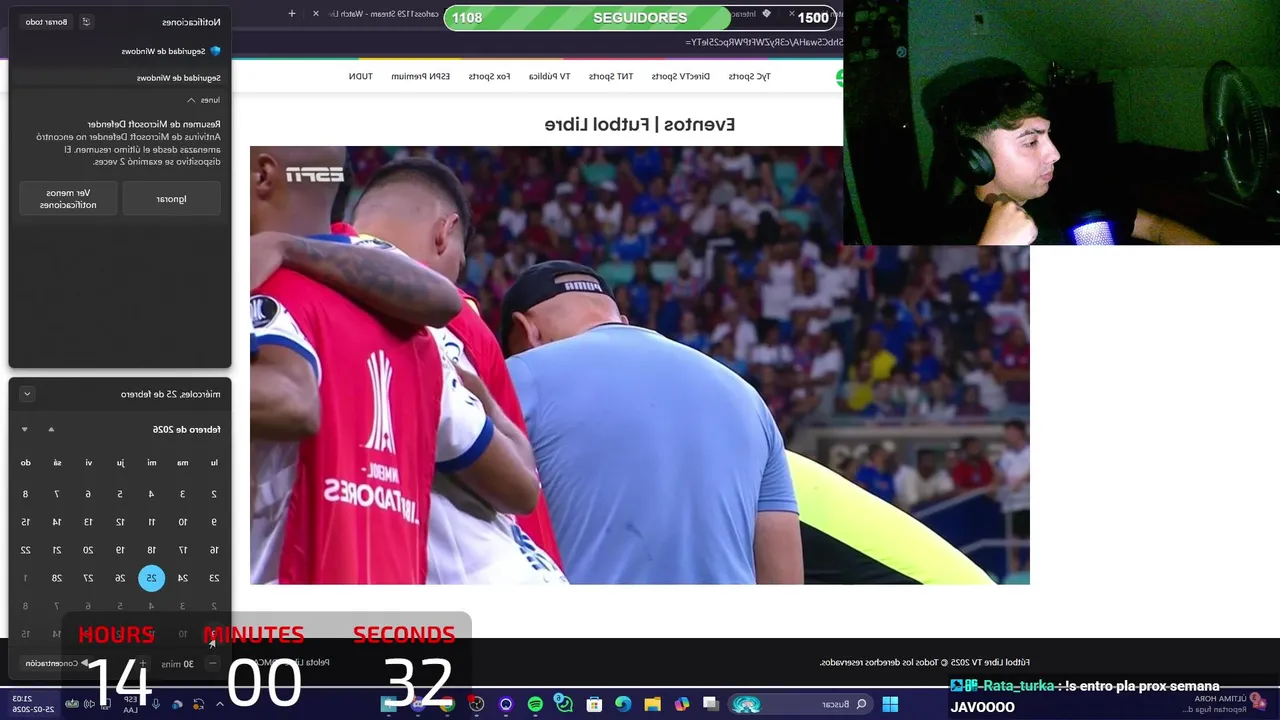Switch to carlos1129 Stream browser tab
Screen dimensions: 1280x720
pyautogui.click(x=385, y=14)
